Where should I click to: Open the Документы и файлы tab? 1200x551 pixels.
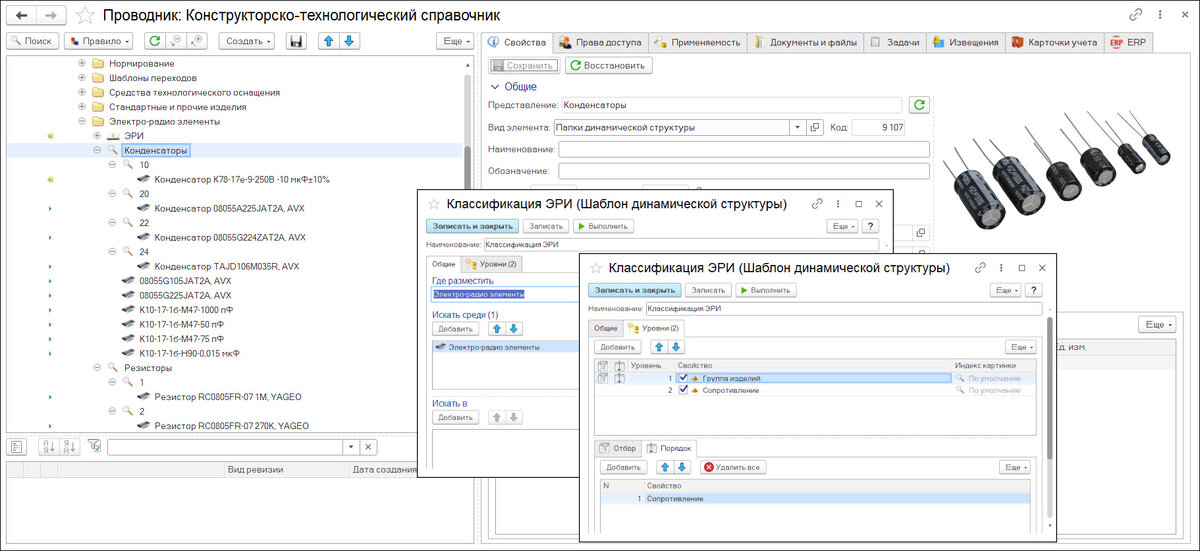coord(805,42)
